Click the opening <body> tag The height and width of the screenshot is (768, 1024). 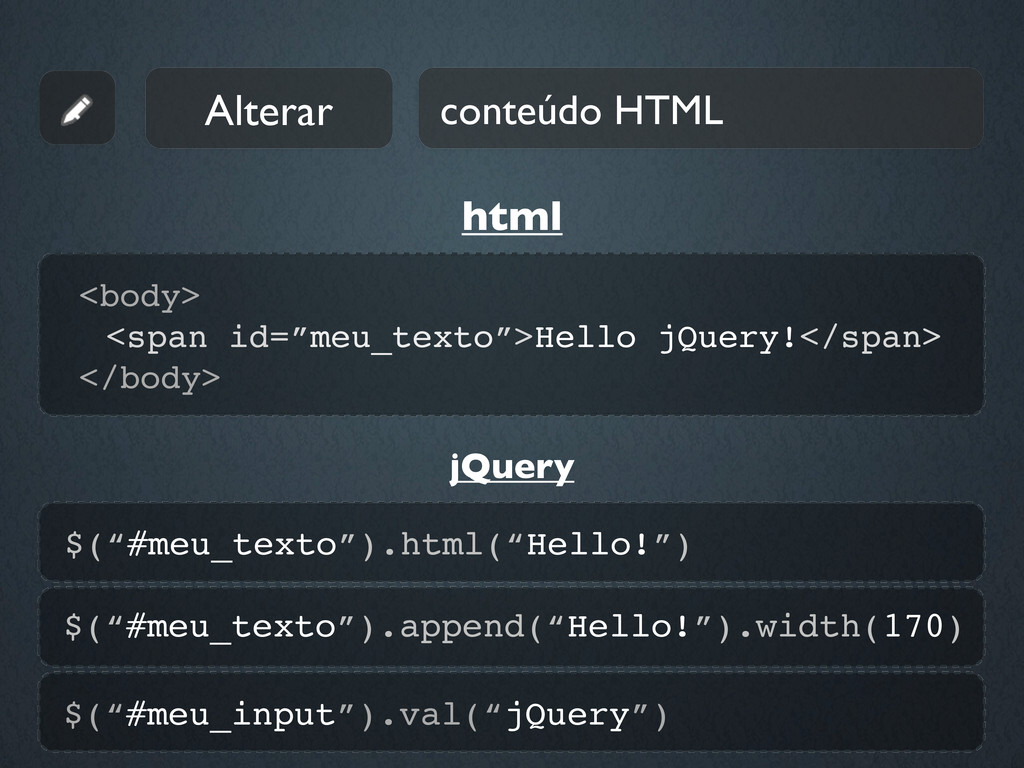[x=139, y=296]
